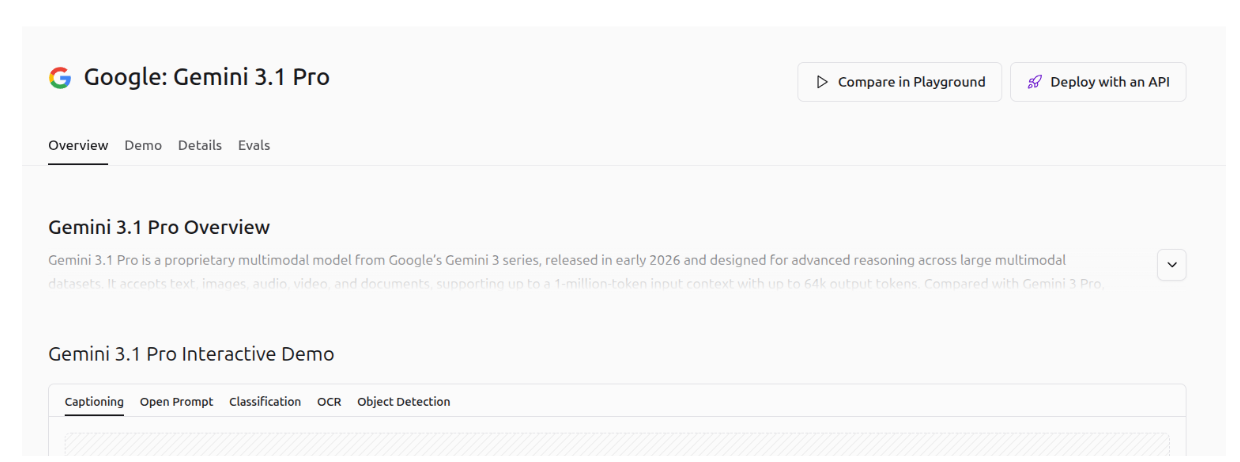Select the Object Detection demo tab

click(403, 402)
